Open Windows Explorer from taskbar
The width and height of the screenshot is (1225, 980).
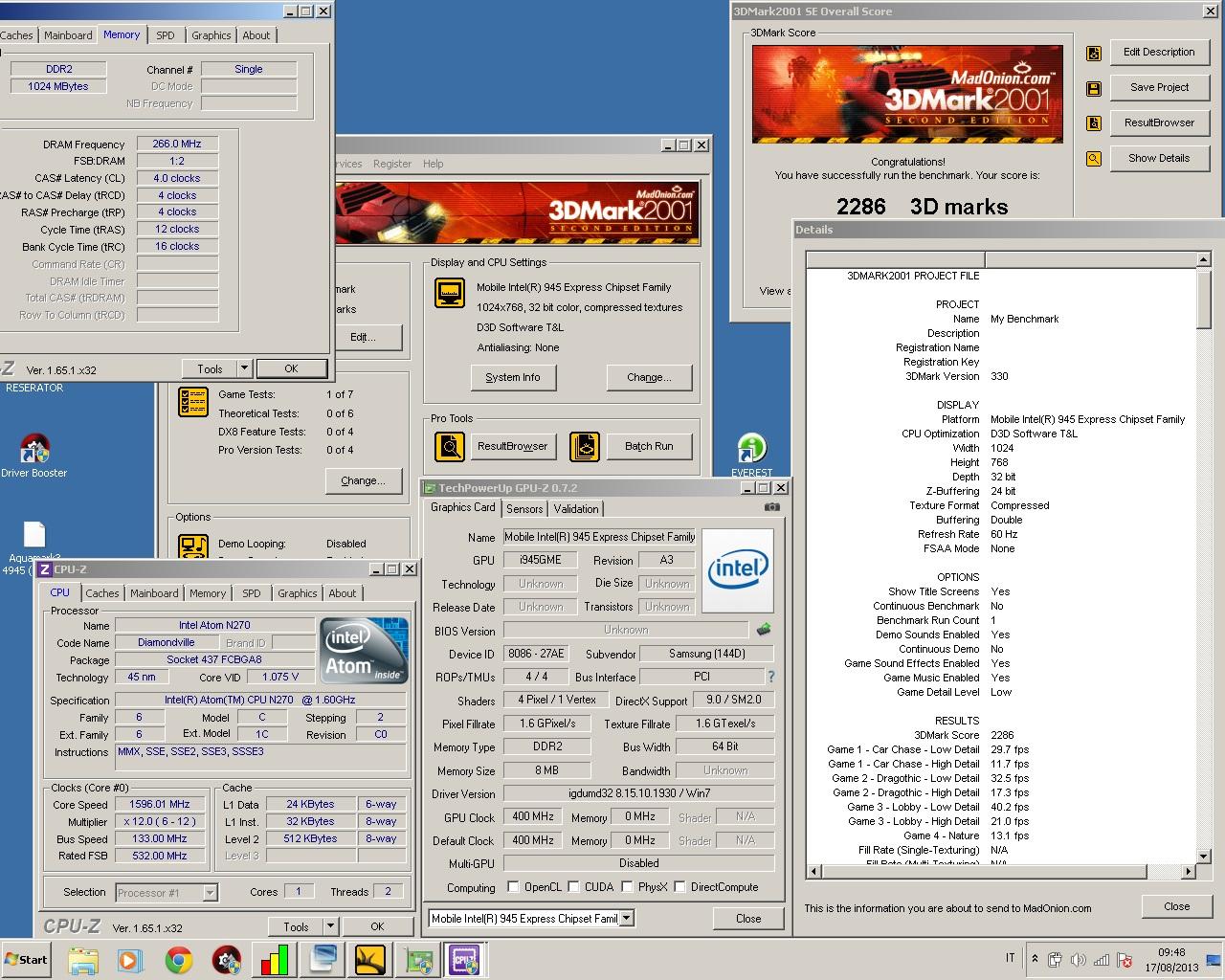pyautogui.click(x=83, y=960)
